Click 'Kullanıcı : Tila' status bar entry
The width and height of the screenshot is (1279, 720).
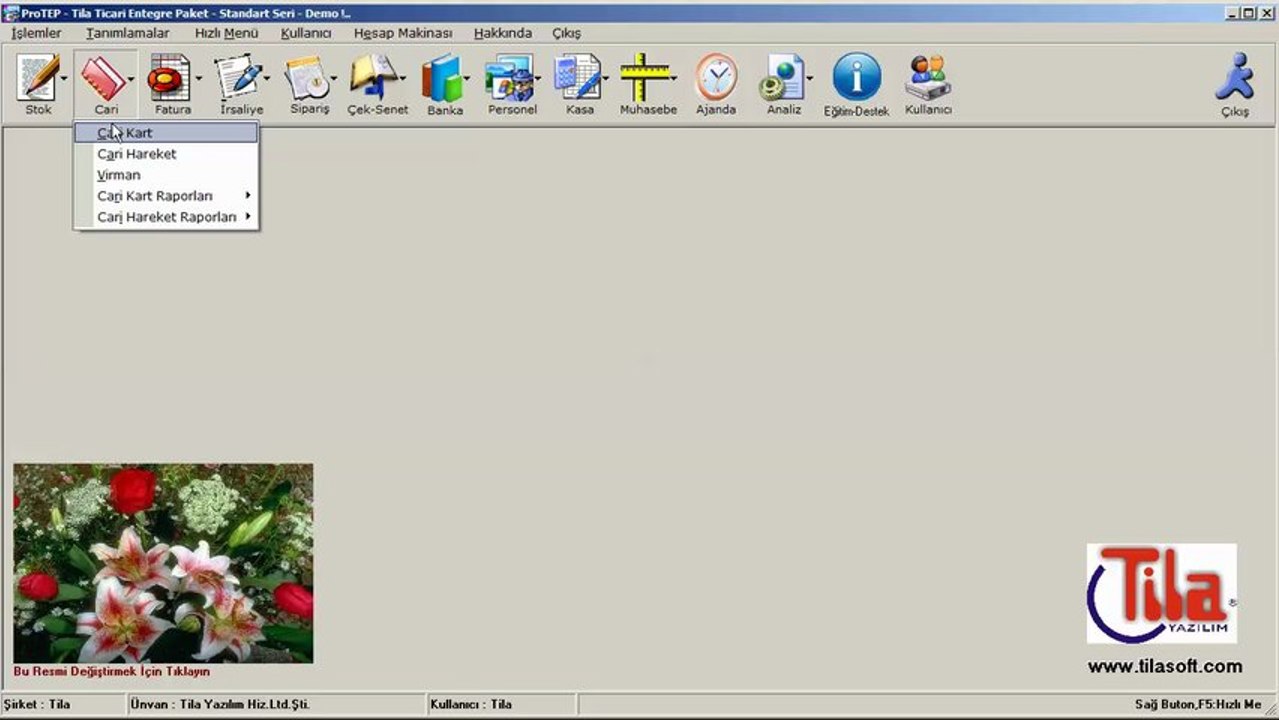click(x=471, y=704)
